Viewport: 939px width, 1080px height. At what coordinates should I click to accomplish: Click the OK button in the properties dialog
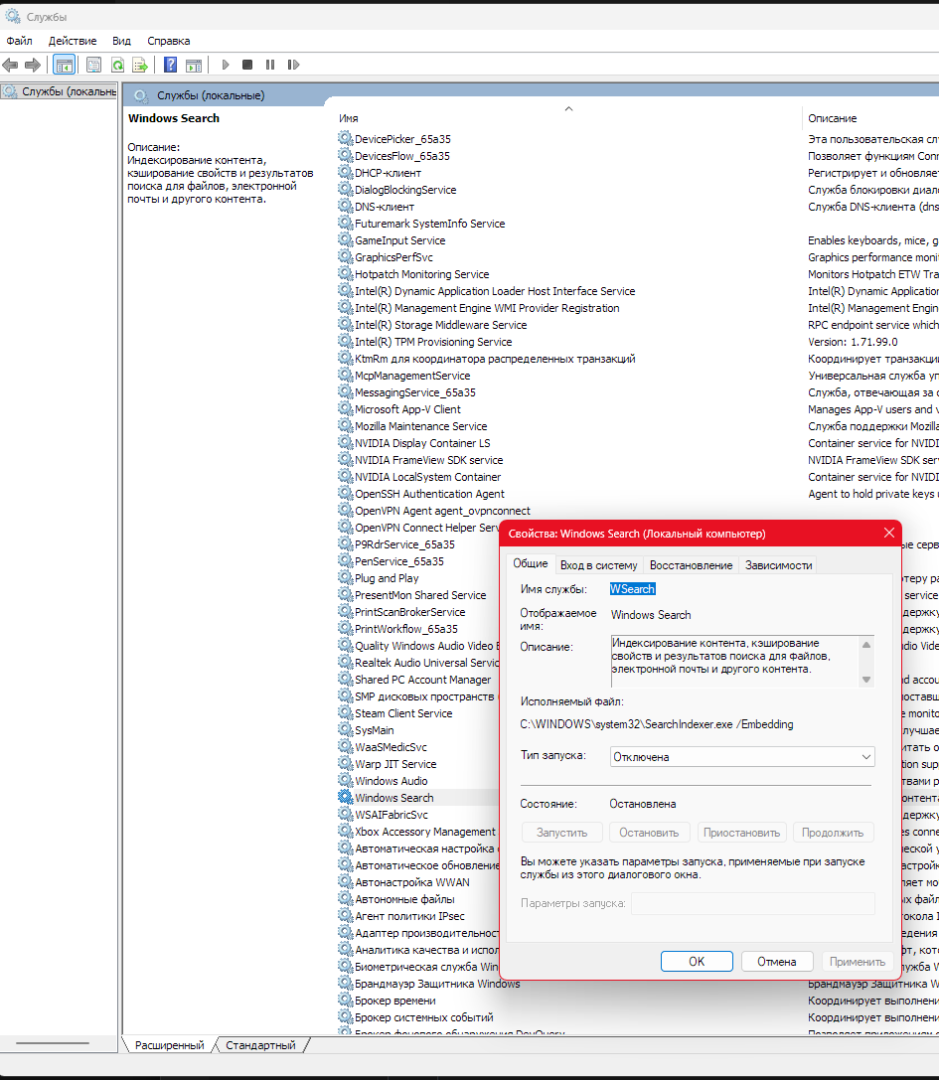[697, 961]
